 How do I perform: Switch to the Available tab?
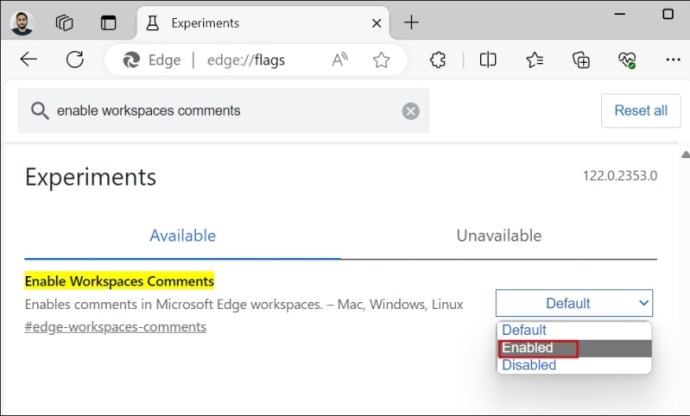click(183, 236)
